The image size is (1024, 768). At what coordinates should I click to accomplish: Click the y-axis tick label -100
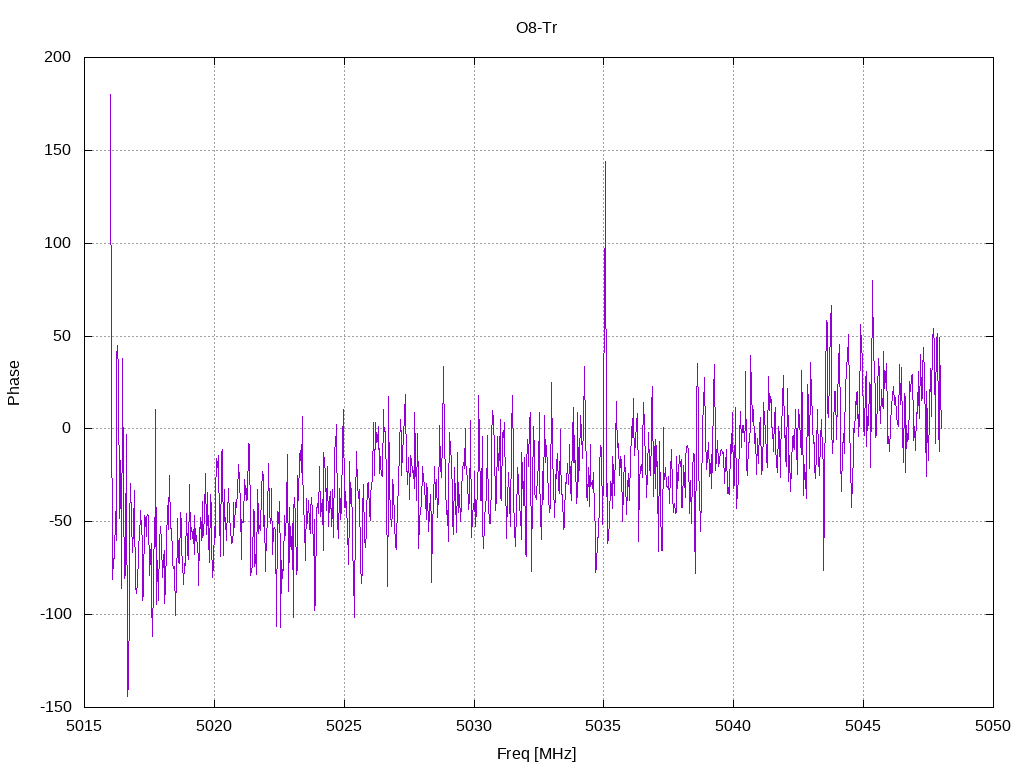point(56,614)
